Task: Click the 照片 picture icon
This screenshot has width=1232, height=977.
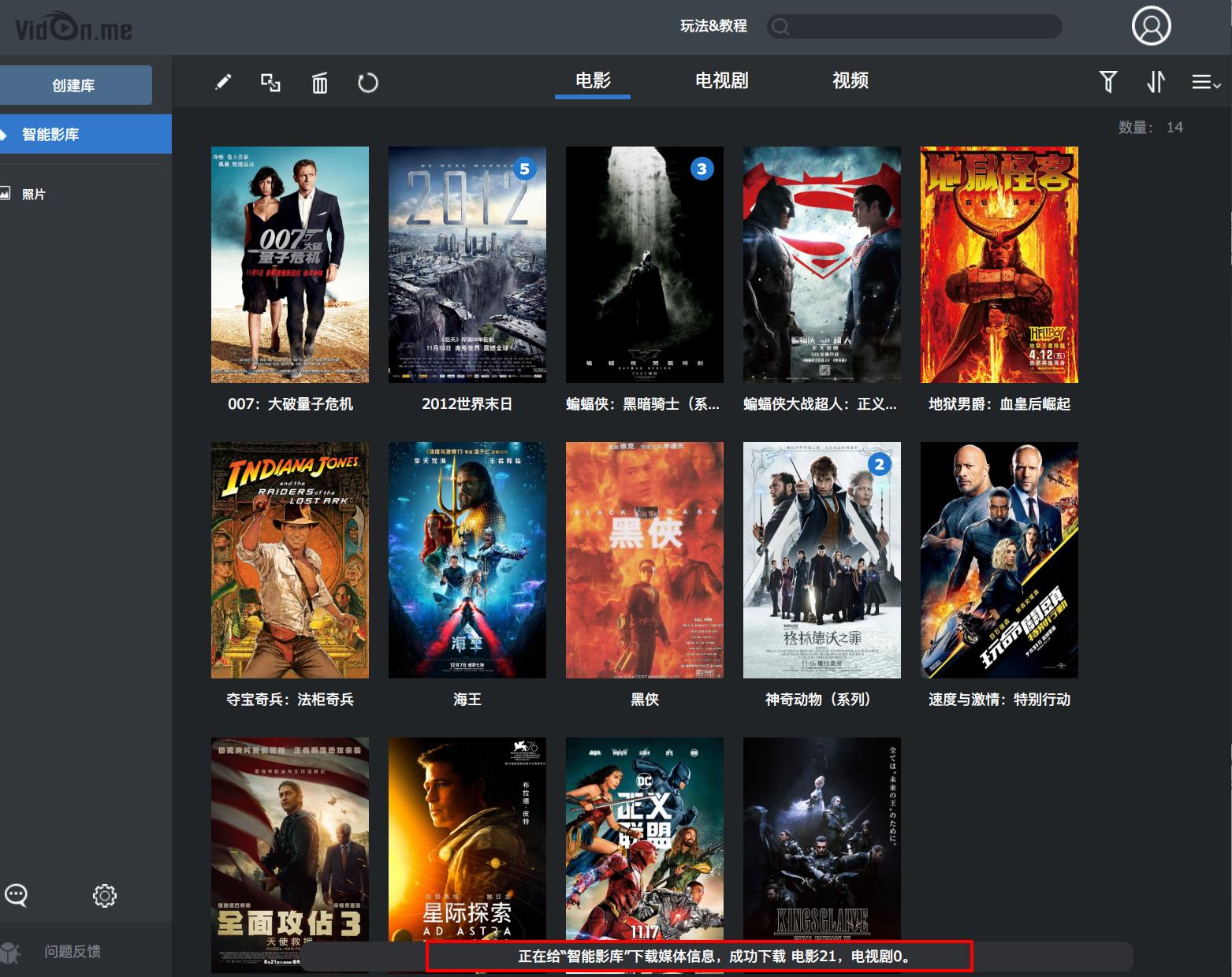Action: (x=6, y=193)
